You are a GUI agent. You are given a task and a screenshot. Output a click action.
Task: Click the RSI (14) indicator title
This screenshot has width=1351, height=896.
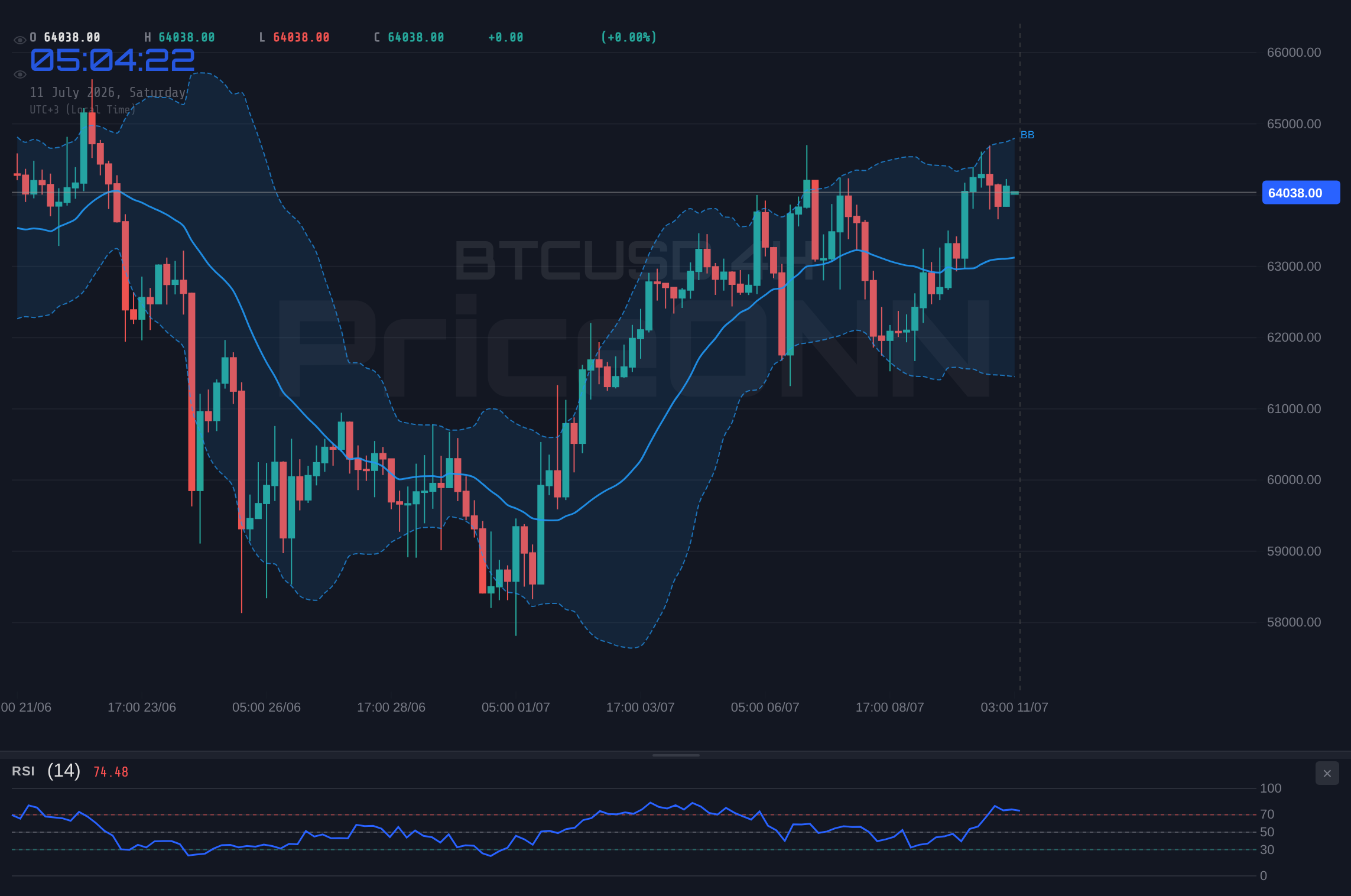pos(46,771)
